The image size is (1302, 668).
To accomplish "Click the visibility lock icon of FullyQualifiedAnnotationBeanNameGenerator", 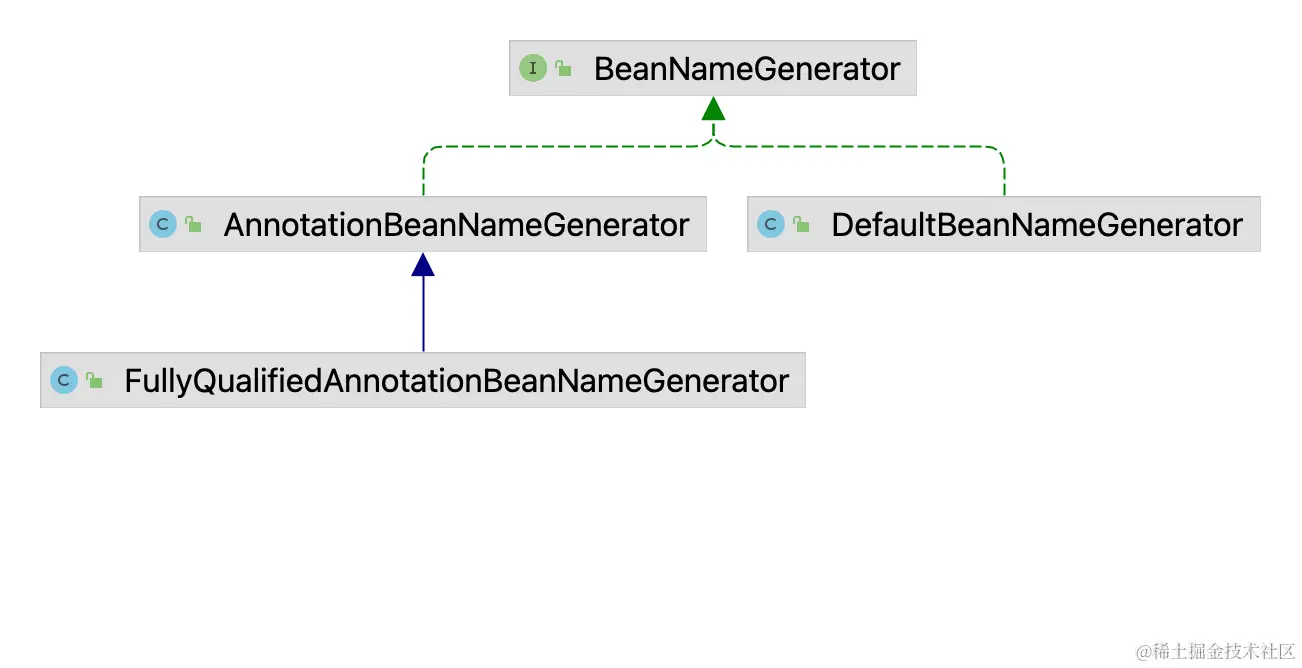I will [95, 380].
